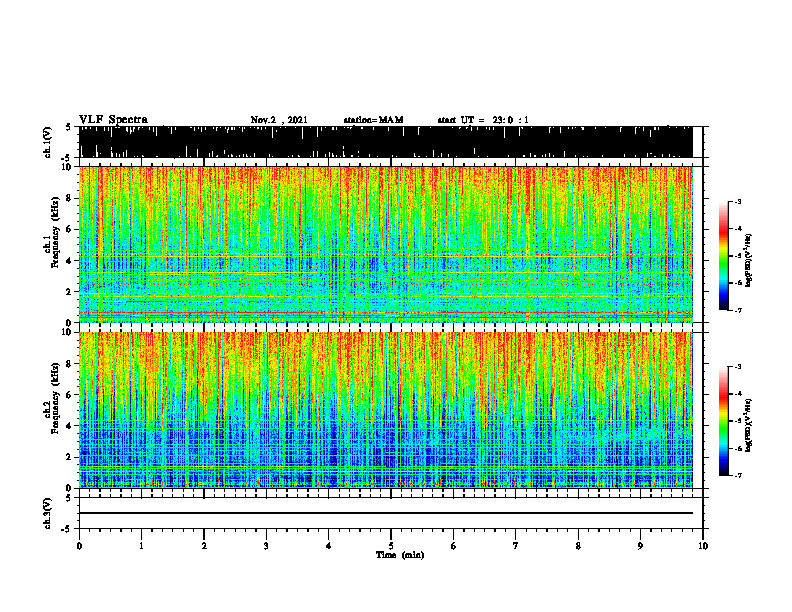Viewport: 792px width, 612px height.
Task: Click the time-axis tick label "0"
Action: pos(79,546)
